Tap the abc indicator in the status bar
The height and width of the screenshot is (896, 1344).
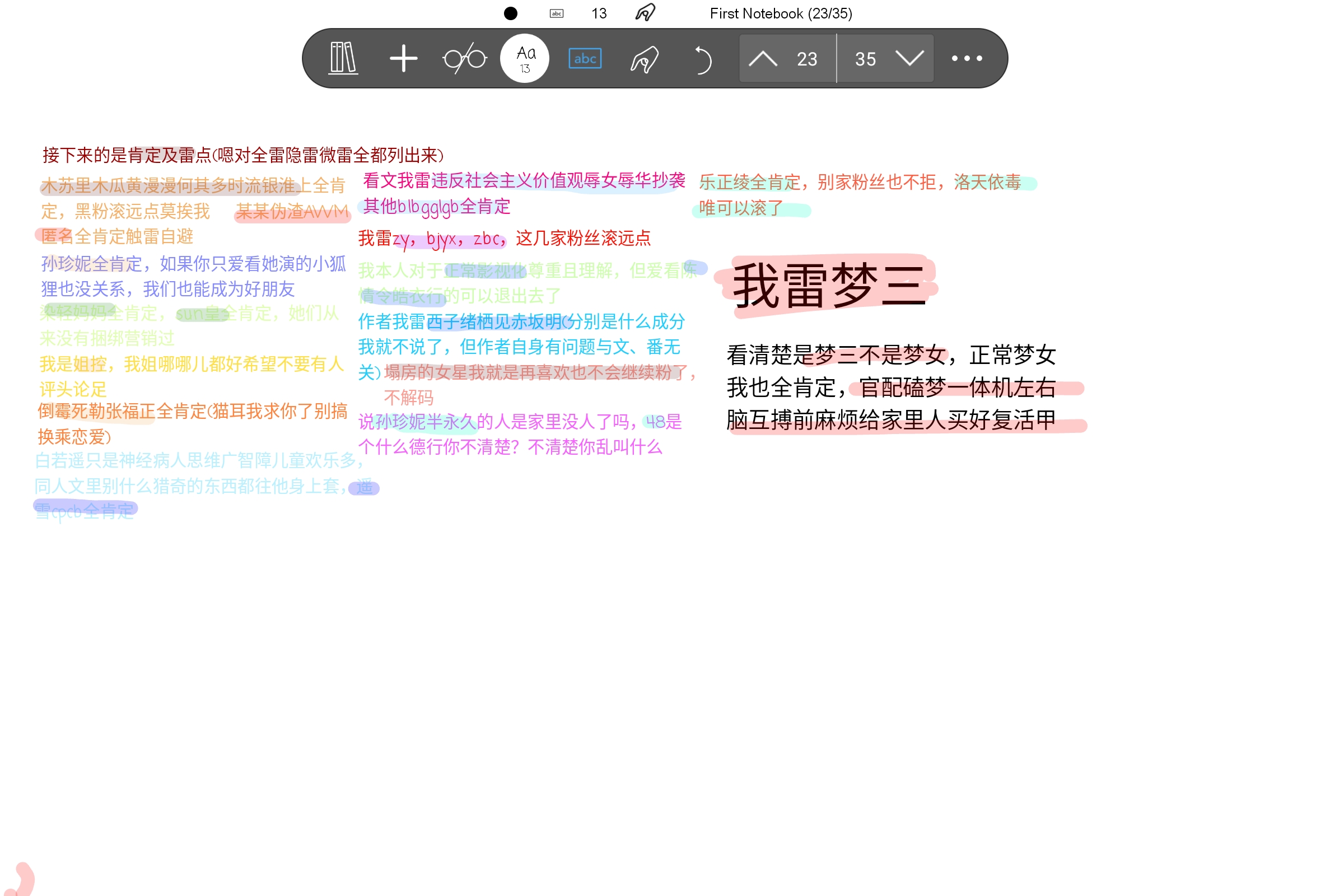556,12
